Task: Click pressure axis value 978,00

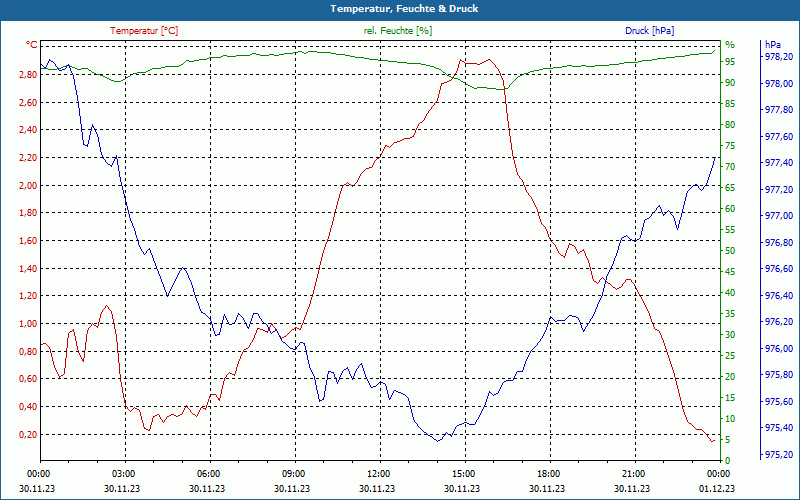Action: (779, 83)
